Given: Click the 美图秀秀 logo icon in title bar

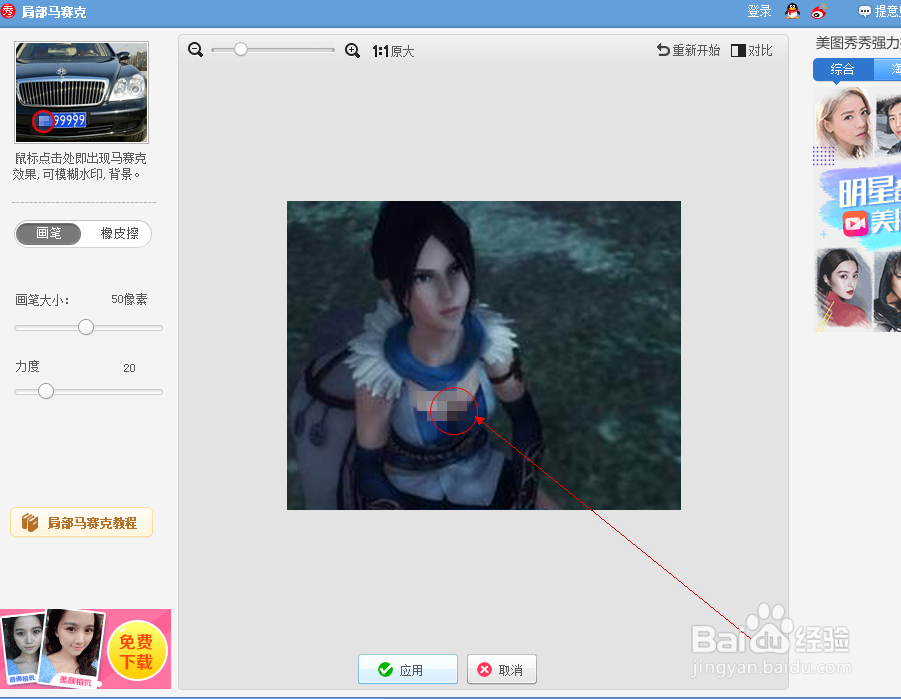Looking at the screenshot, I should 9,11.
